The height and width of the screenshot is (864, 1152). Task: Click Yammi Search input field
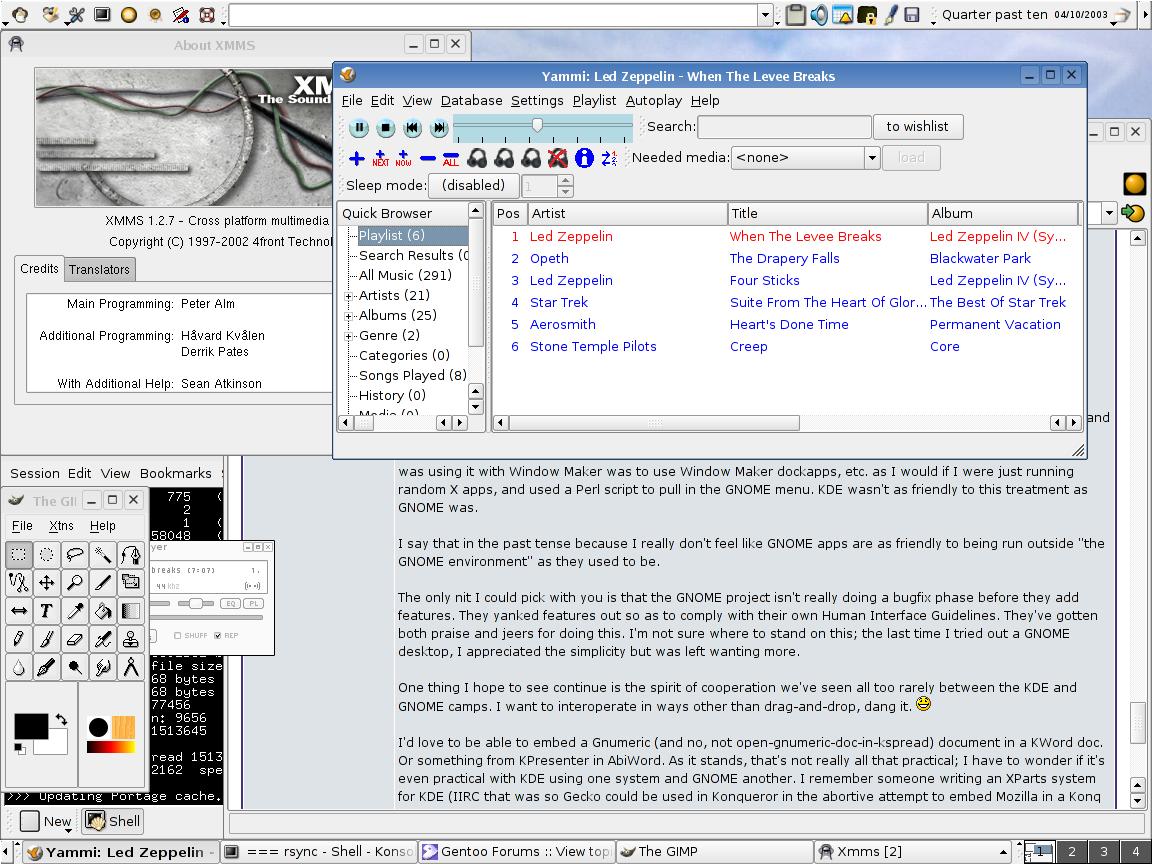[784, 127]
